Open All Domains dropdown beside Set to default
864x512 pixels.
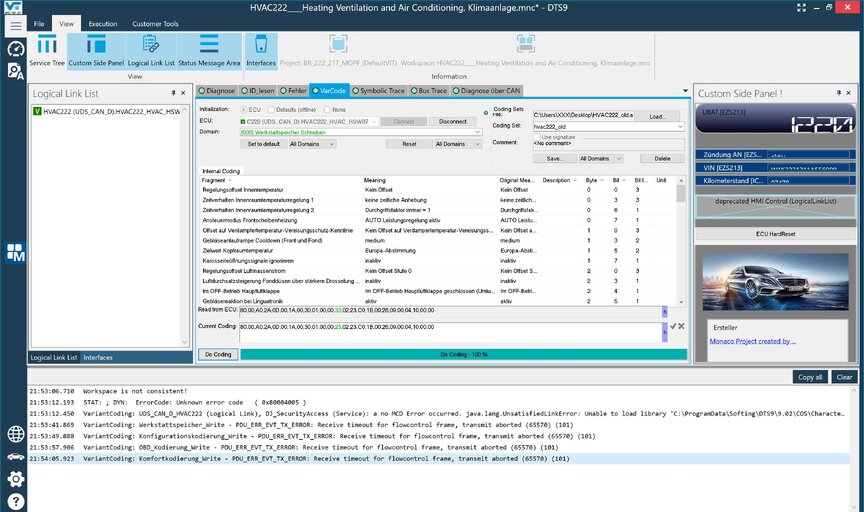tap(312, 144)
